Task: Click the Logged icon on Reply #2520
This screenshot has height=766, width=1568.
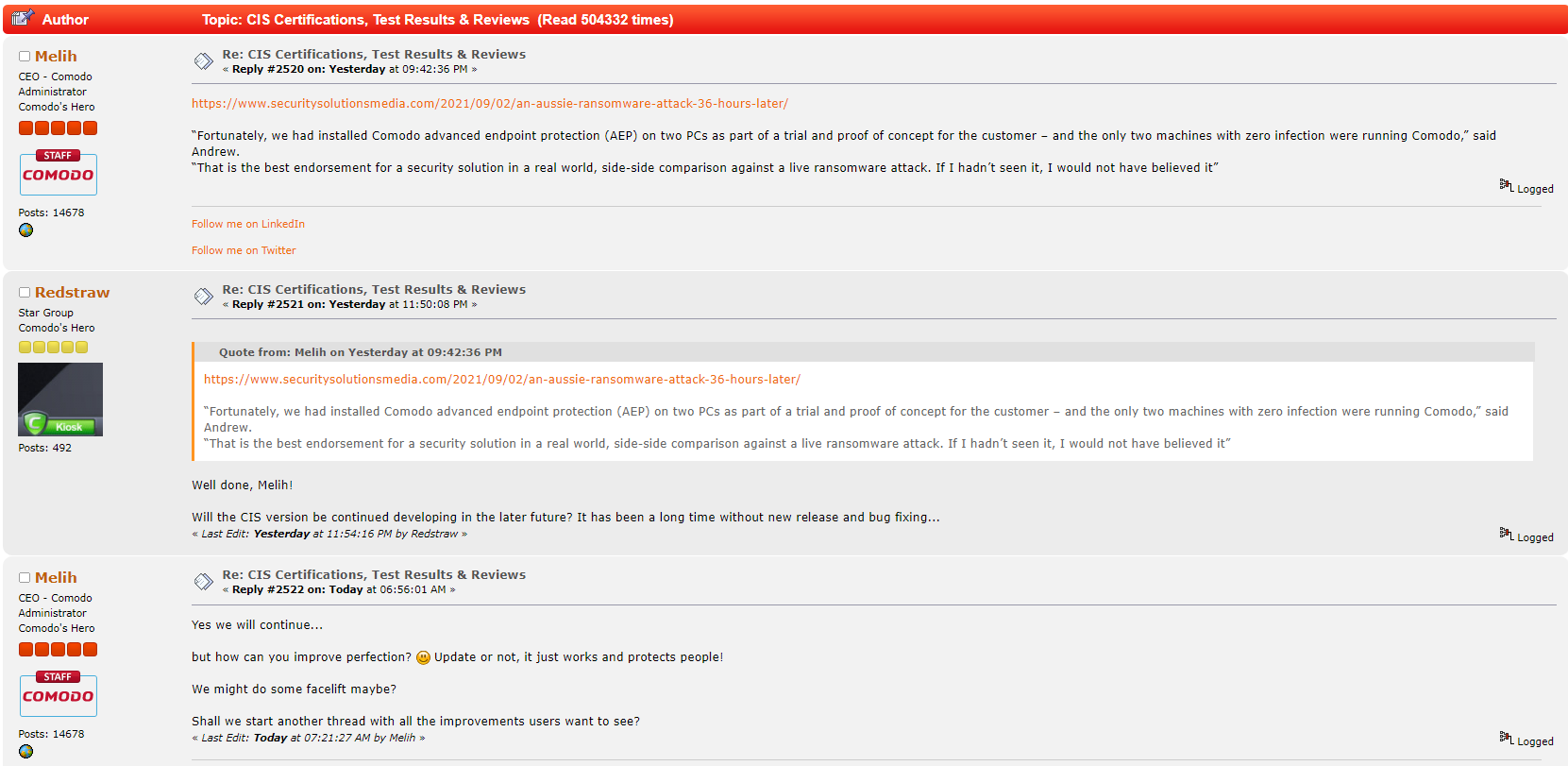Action: pyautogui.click(x=1506, y=185)
